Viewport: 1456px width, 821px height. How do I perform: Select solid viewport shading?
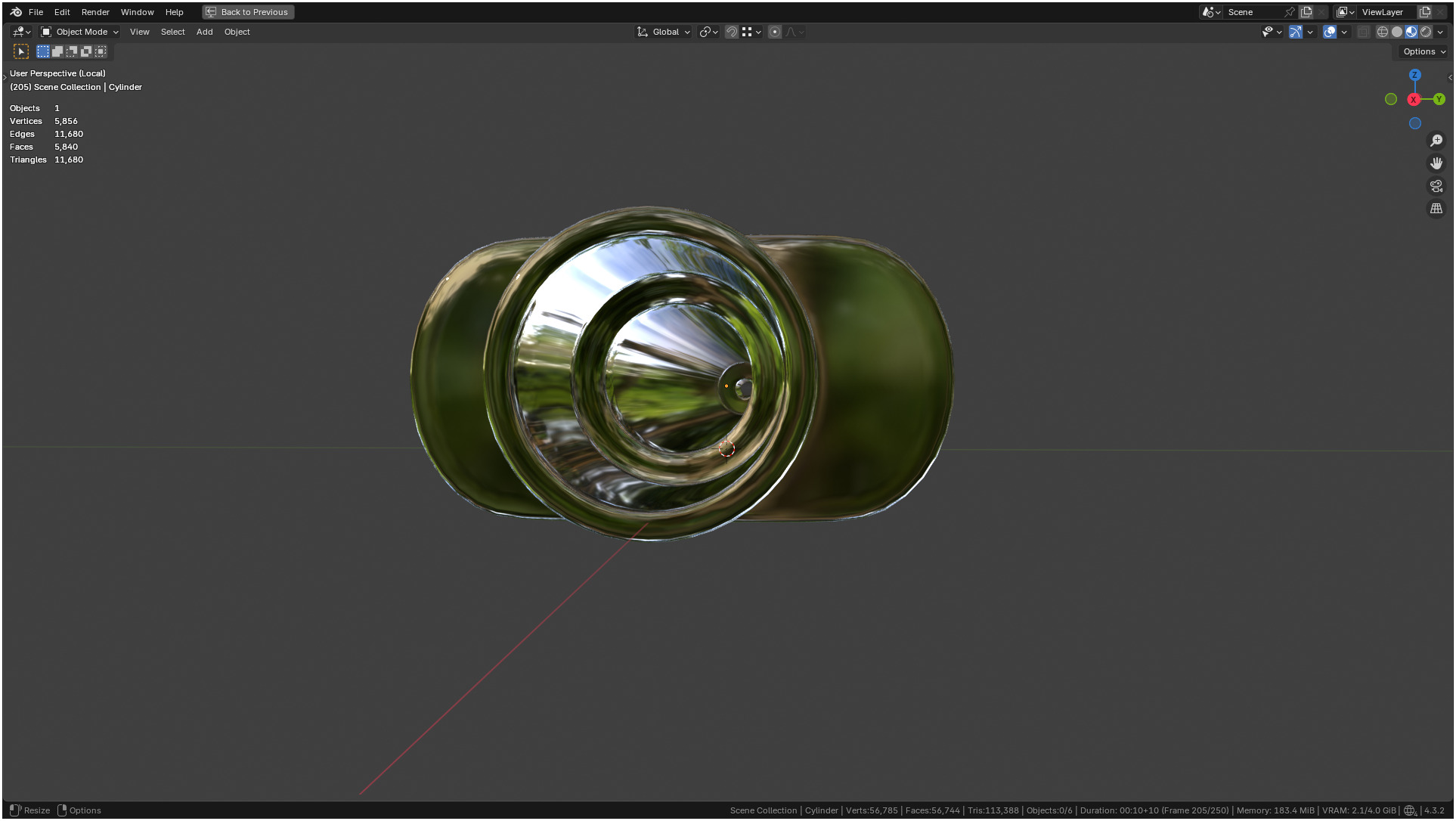(x=1396, y=32)
